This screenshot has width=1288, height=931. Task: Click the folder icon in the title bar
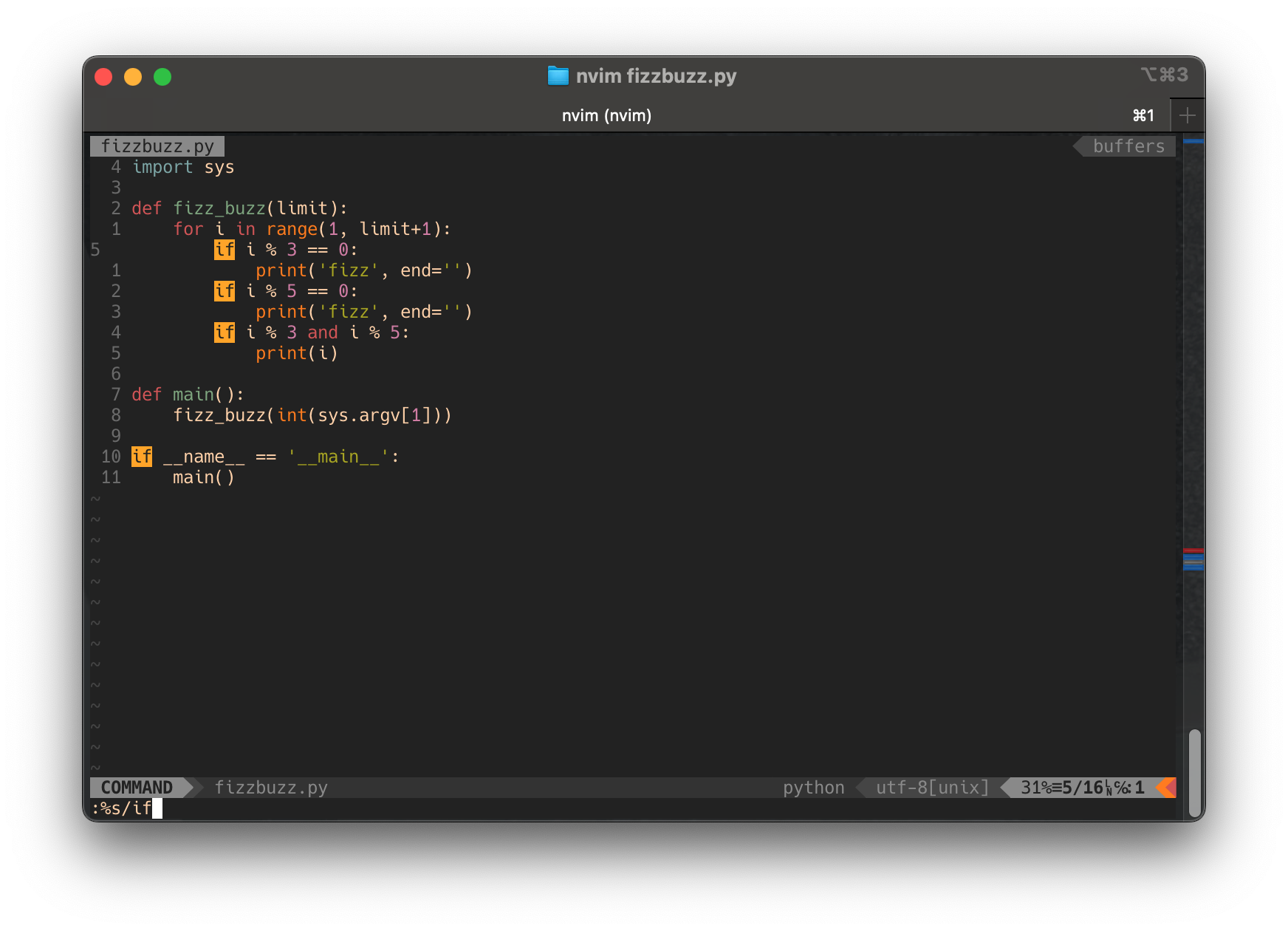point(559,75)
